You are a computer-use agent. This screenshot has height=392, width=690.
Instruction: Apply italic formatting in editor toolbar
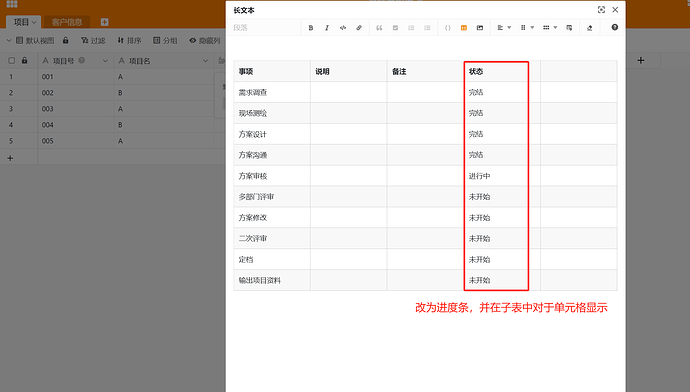pos(327,28)
